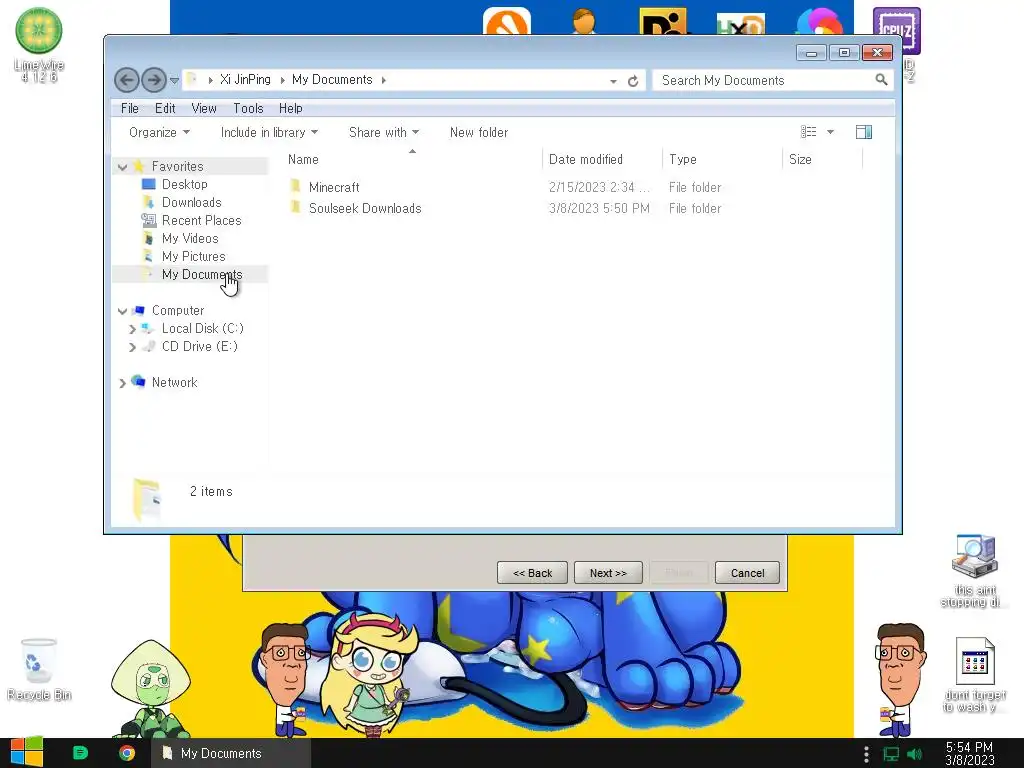Click << Back in the wizard dialog

pos(532,573)
